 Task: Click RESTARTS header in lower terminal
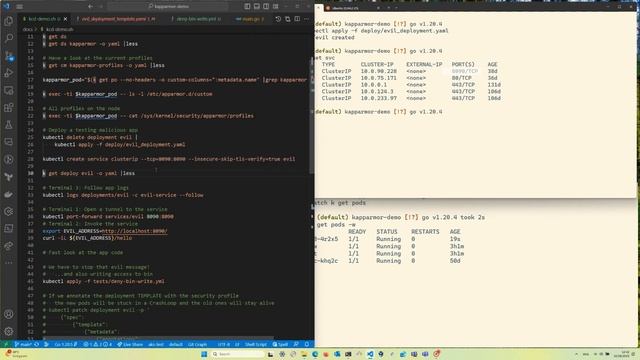click(425, 231)
